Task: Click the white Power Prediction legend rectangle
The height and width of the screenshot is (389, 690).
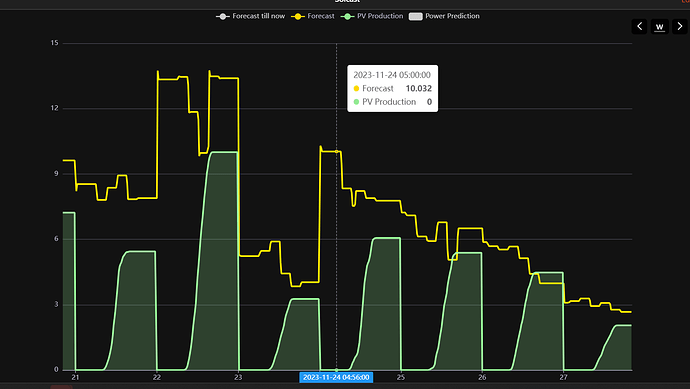Action: (415, 17)
